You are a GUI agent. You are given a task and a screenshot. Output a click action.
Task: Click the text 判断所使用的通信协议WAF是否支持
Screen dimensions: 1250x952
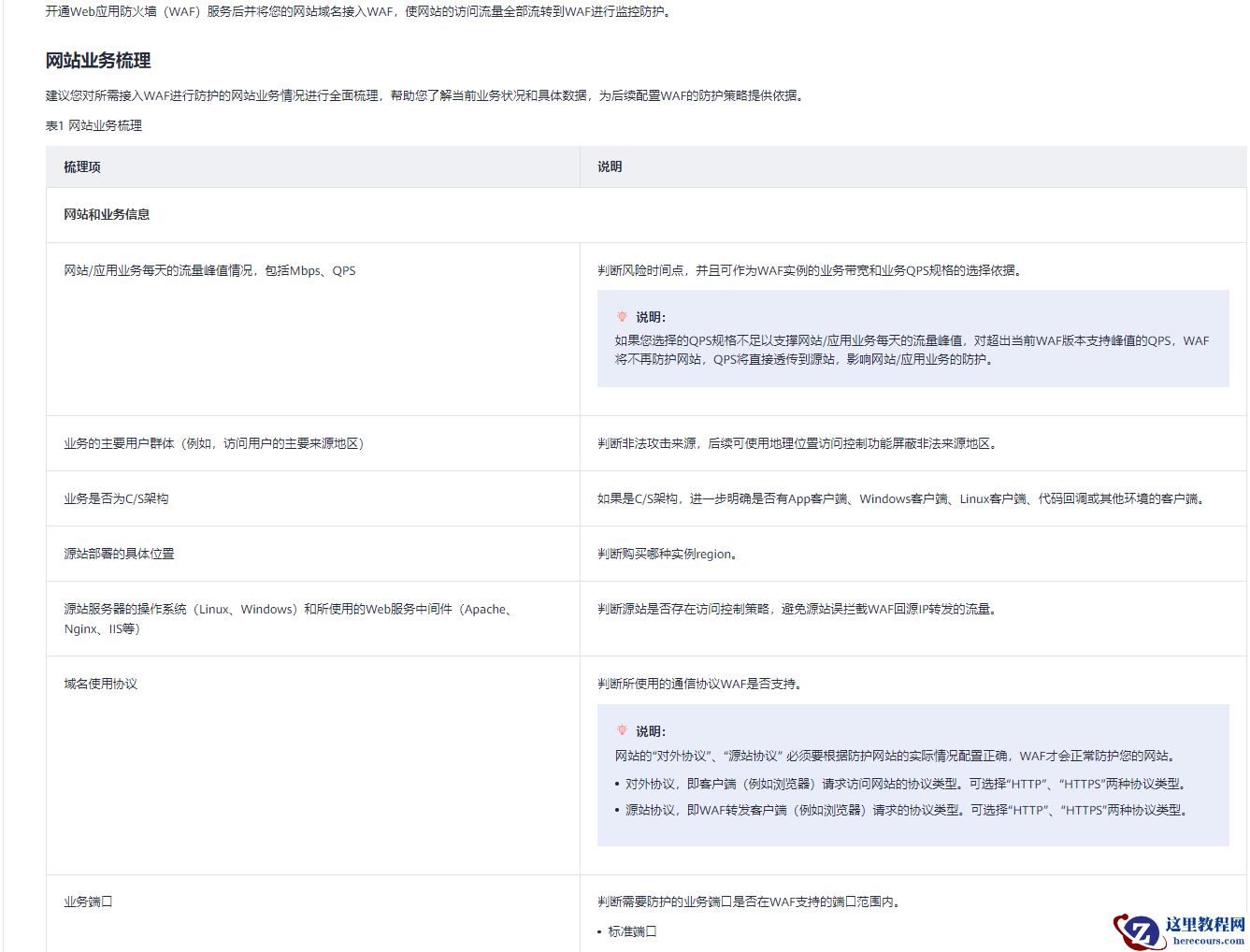tap(701, 684)
